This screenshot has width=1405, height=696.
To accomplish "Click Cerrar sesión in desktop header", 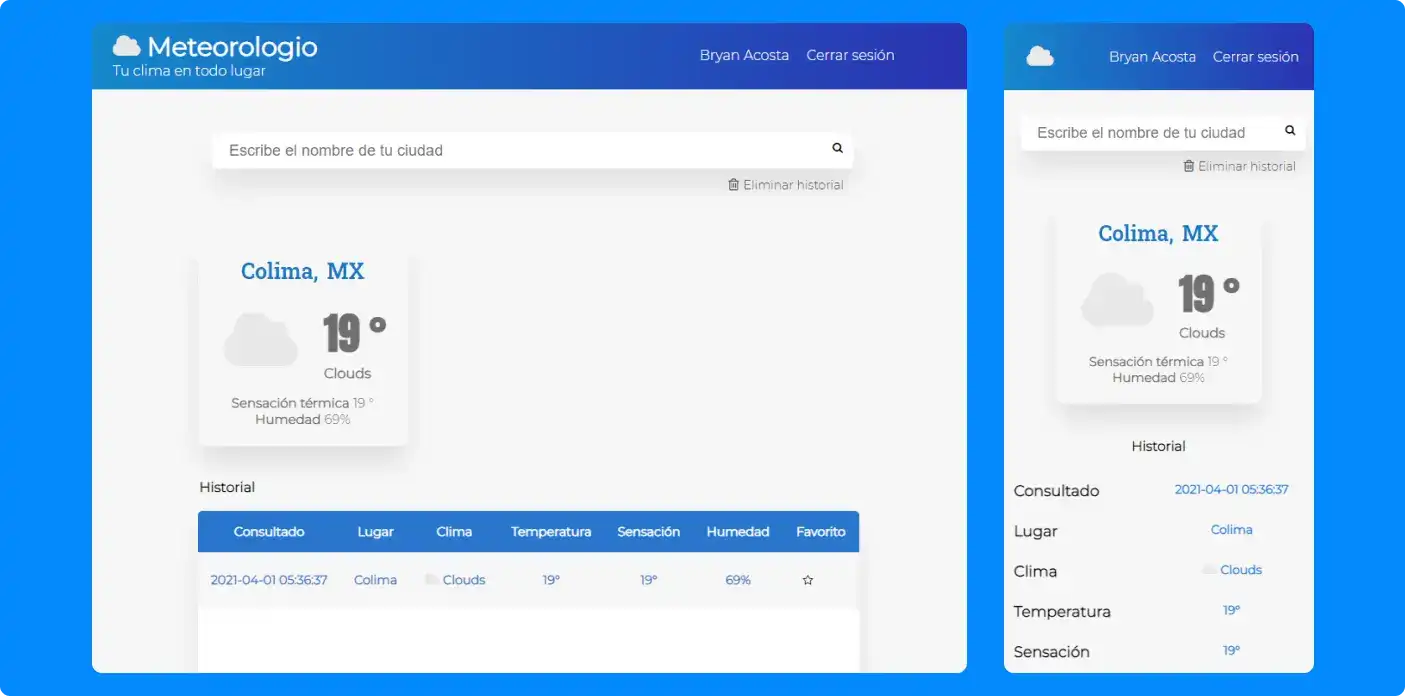I will pyautogui.click(x=850, y=55).
